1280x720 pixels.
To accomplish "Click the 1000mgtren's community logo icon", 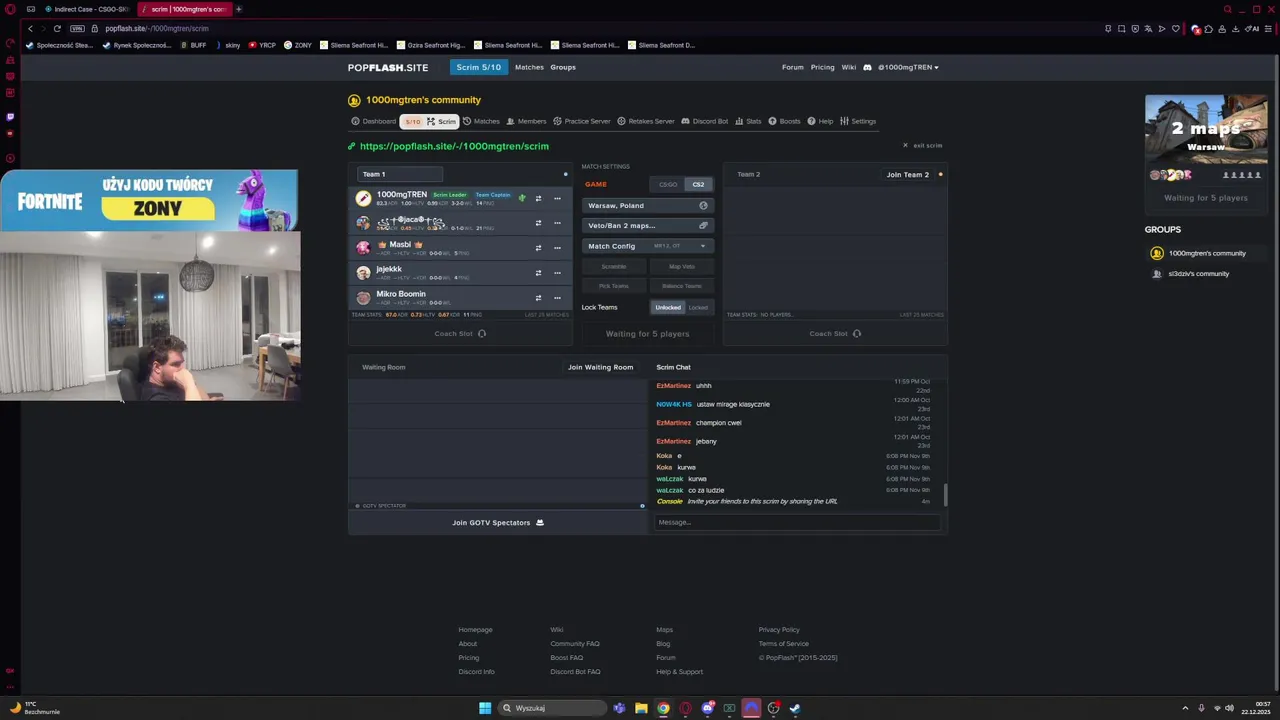I will 354,100.
